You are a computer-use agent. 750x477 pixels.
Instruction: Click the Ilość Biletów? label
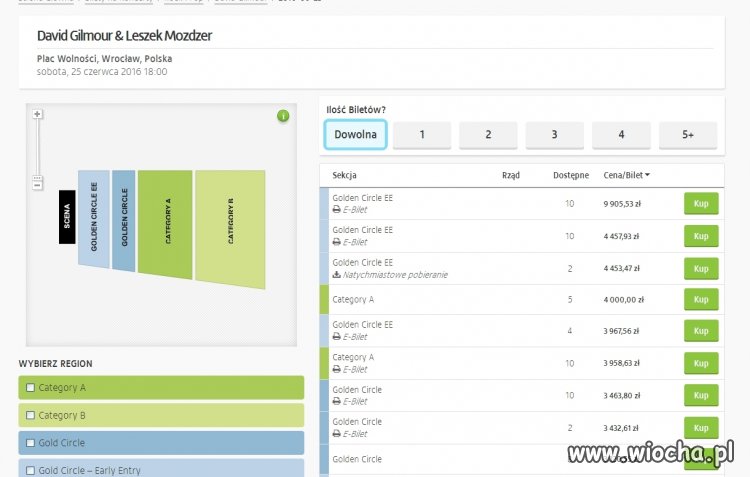pos(356,110)
